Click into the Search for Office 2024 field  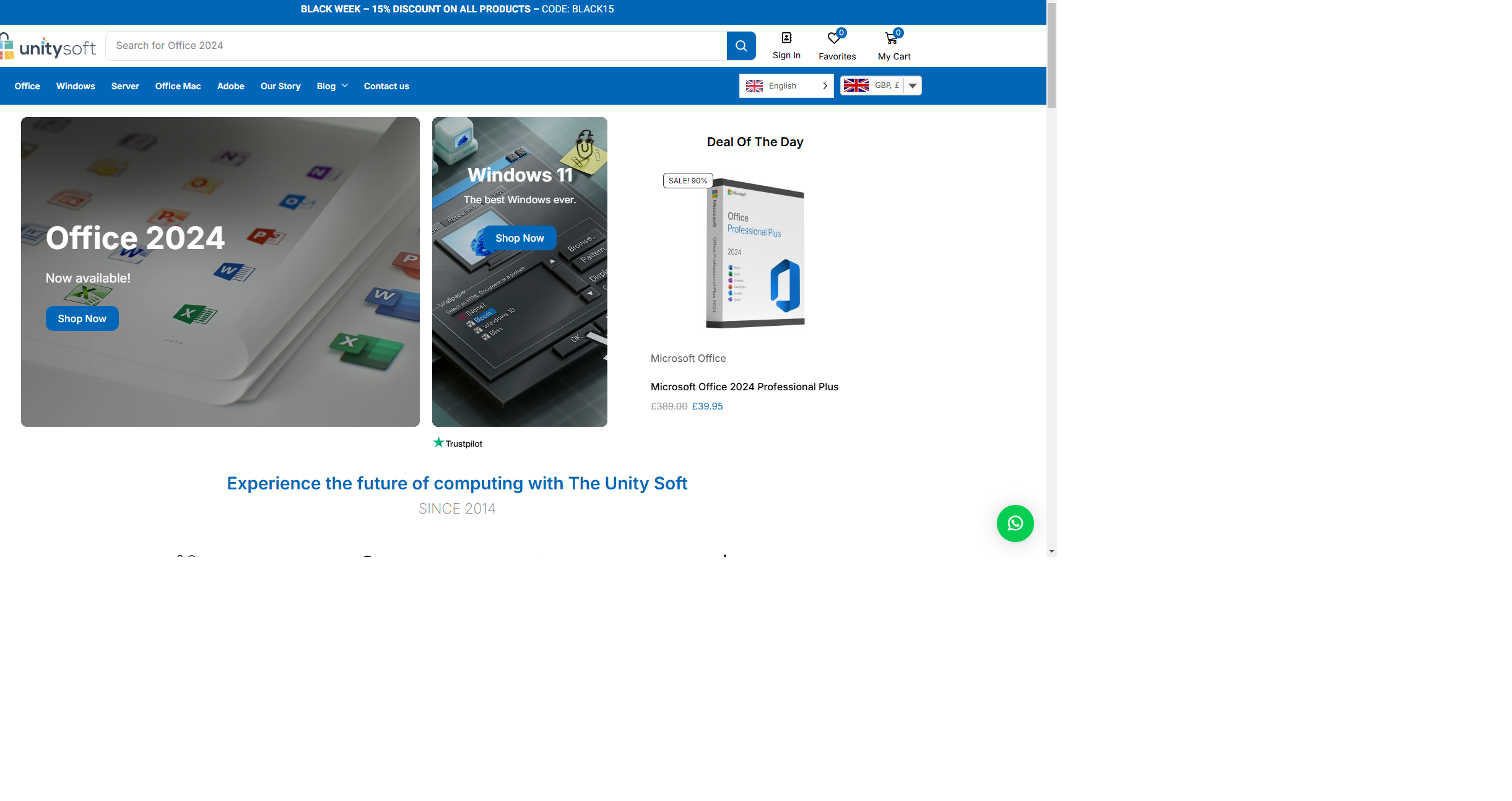coord(415,46)
